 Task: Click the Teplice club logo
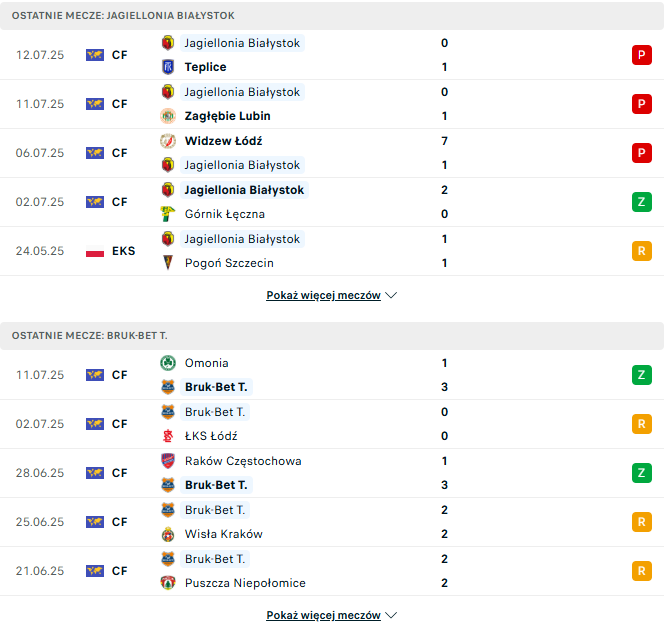coord(167,67)
